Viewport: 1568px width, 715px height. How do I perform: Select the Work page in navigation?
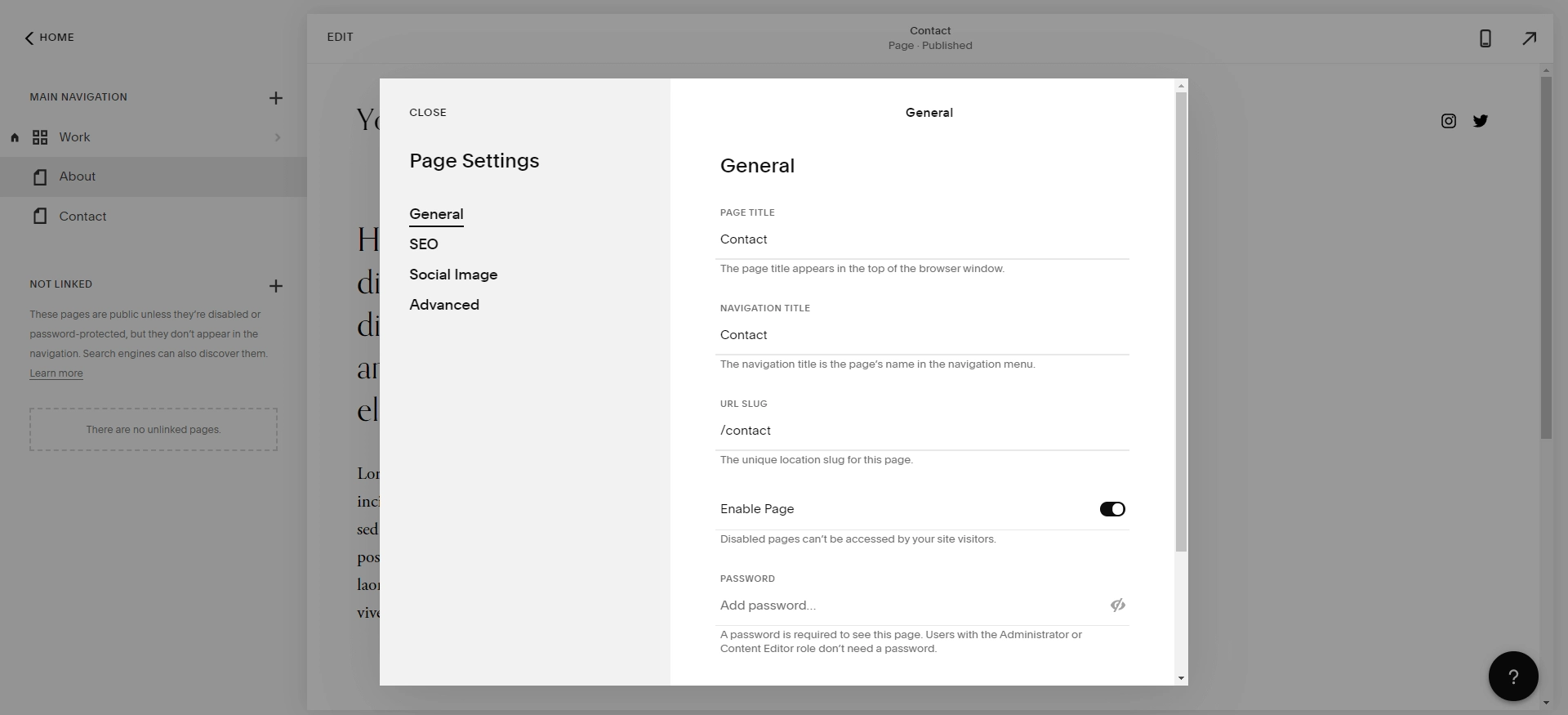tap(154, 137)
